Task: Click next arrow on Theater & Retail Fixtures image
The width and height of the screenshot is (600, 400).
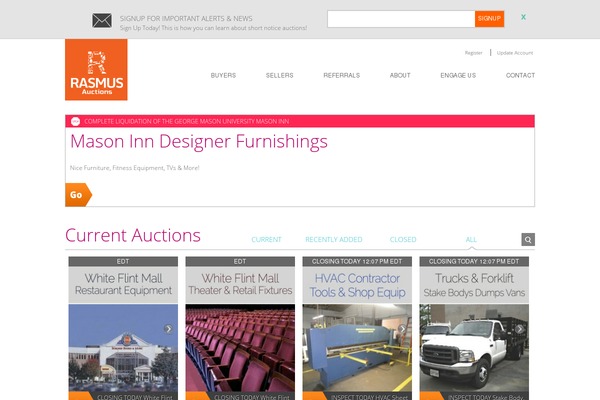Action: click(285, 329)
